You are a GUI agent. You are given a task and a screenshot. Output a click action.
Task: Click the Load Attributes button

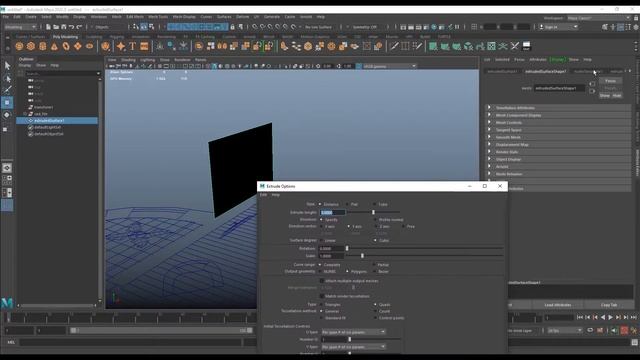coord(558,305)
